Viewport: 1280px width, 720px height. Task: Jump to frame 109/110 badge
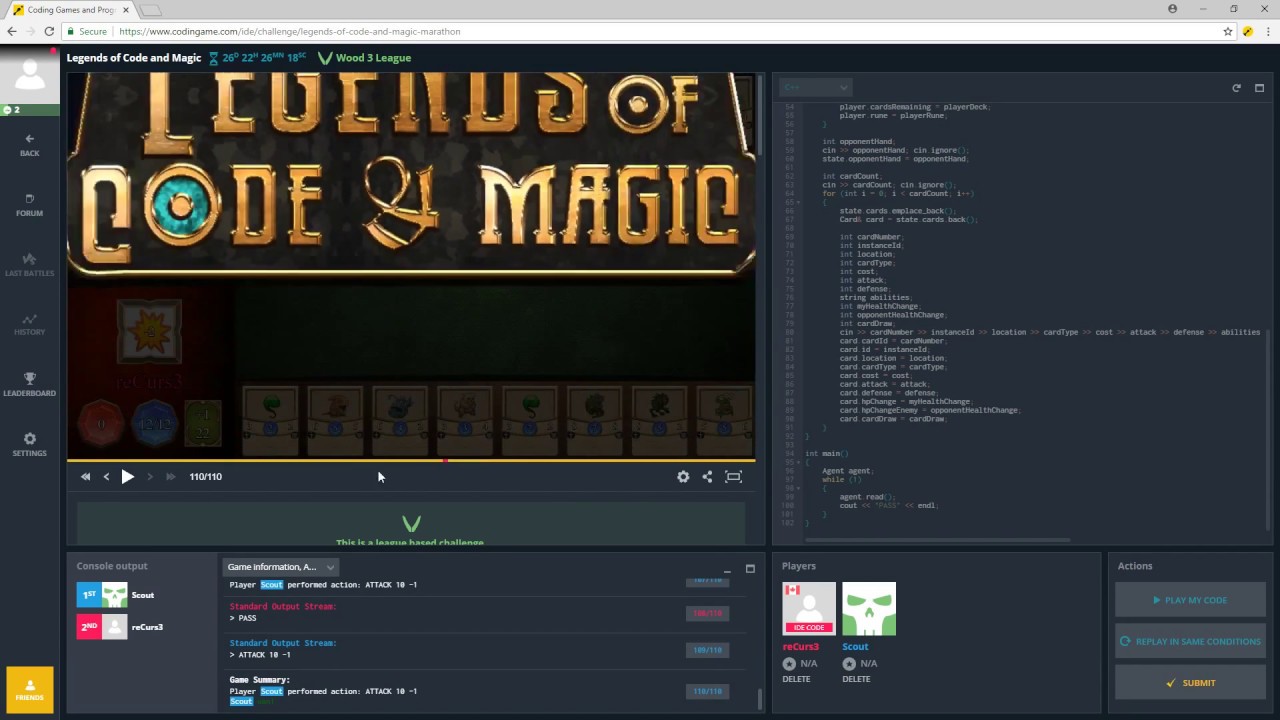[x=707, y=650]
